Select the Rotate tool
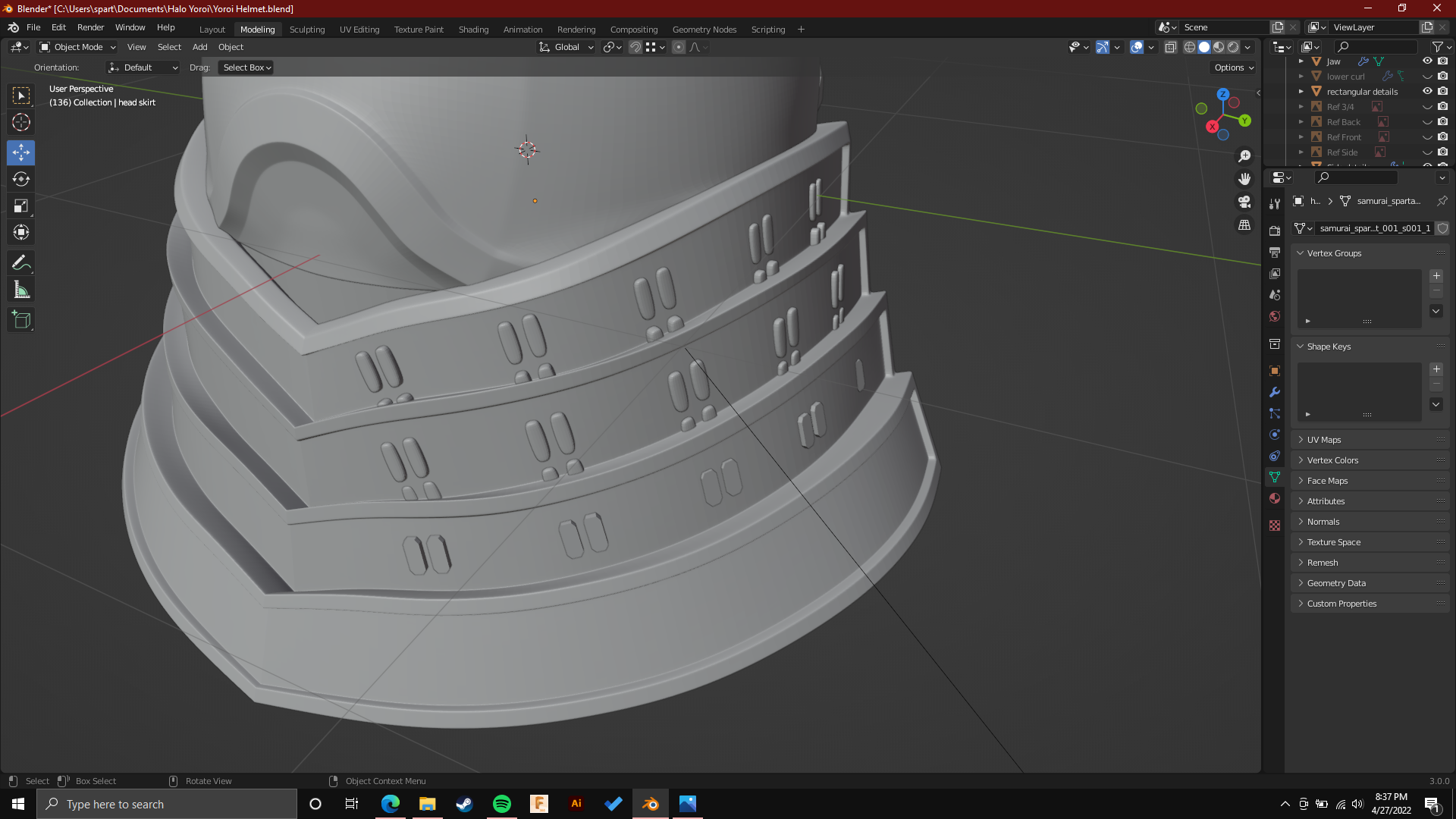This screenshot has width=1456, height=819. pos(21,179)
